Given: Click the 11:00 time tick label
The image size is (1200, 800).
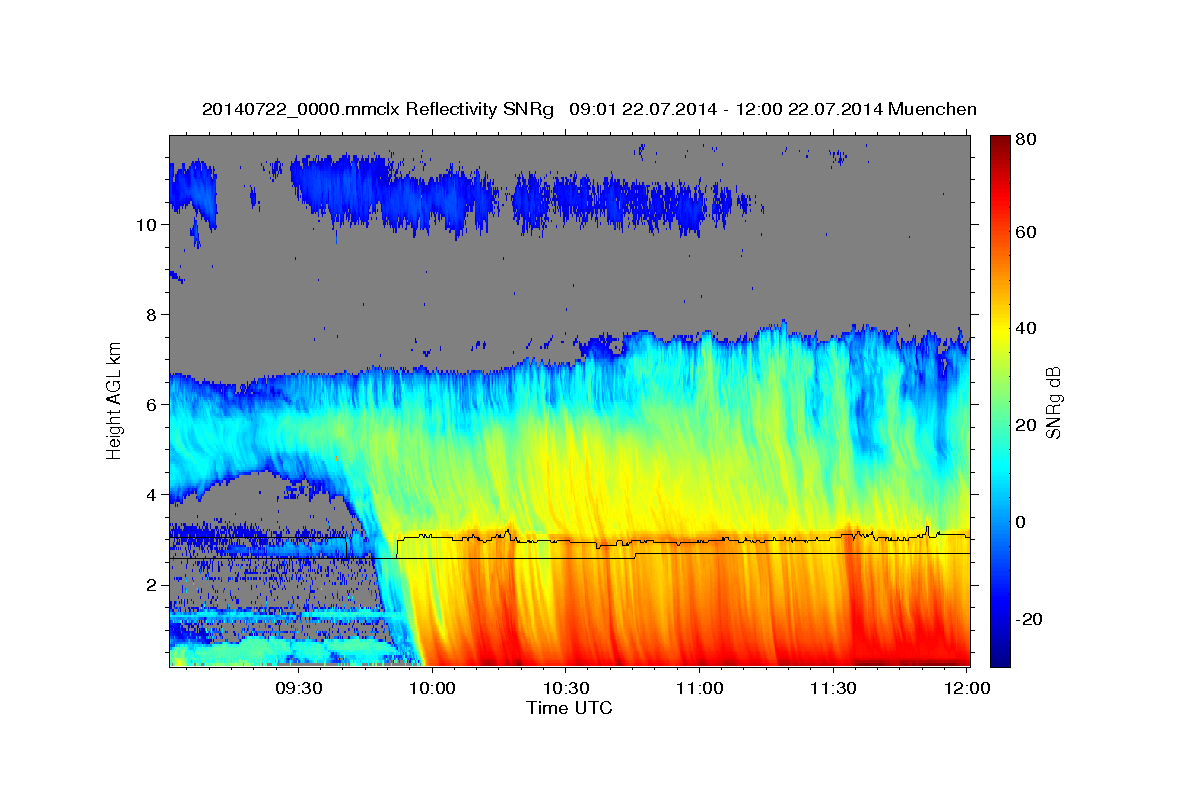Looking at the screenshot, I should pos(700,688).
